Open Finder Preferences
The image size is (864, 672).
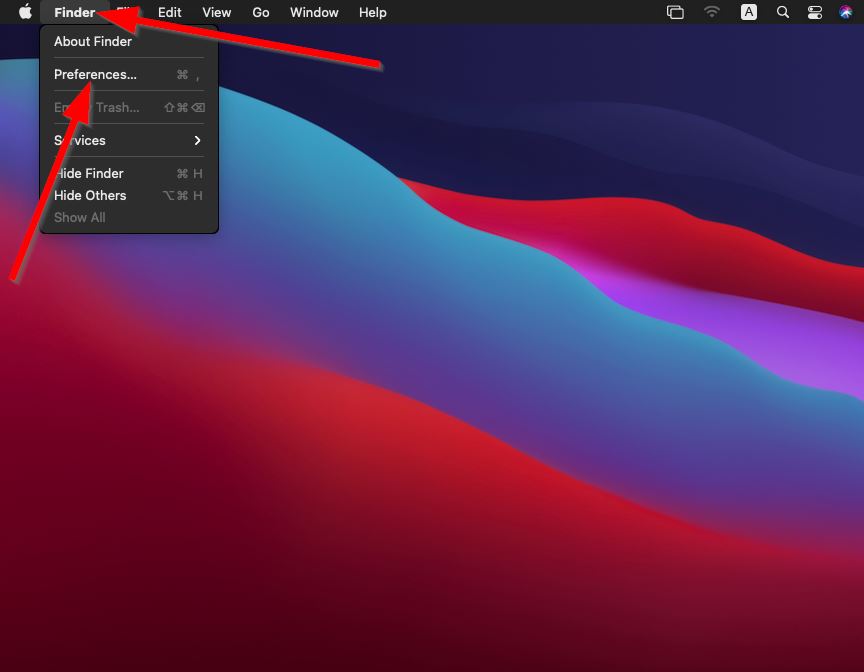pos(95,74)
